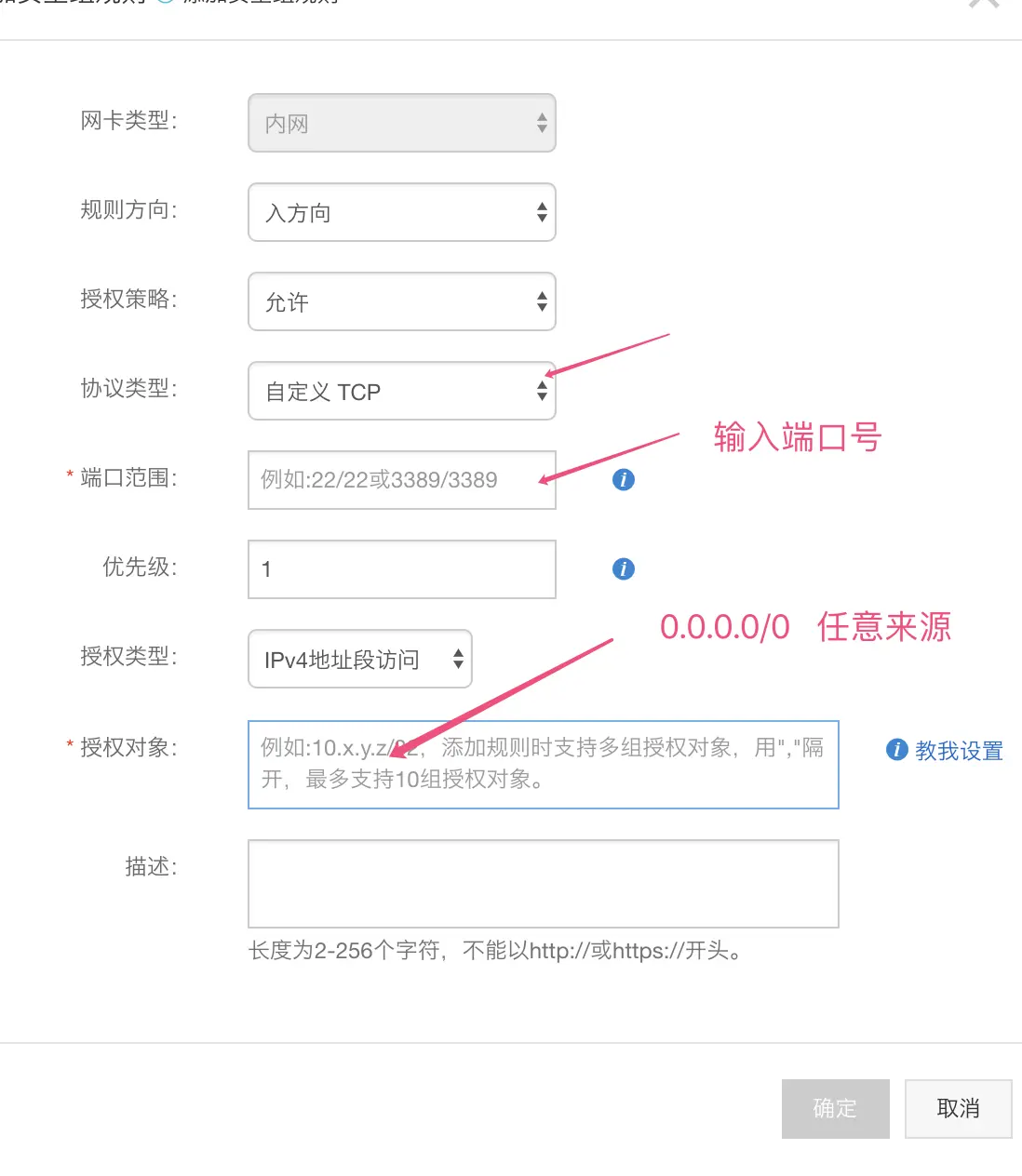1022x1176 pixels.
Task: Close the dialog with the X icon
Action: (x=984, y=3)
